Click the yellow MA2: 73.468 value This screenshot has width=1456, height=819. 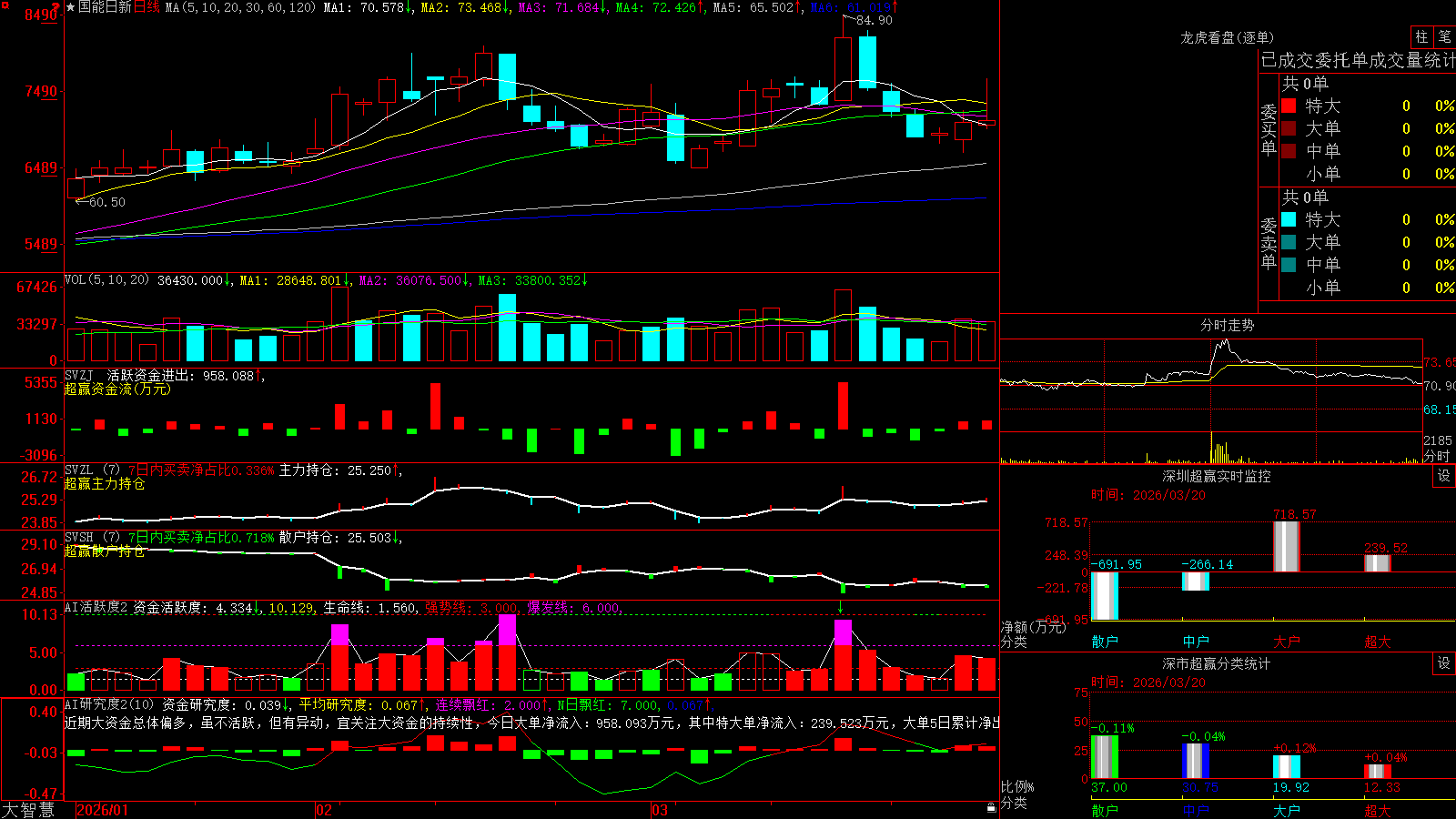coord(466,7)
